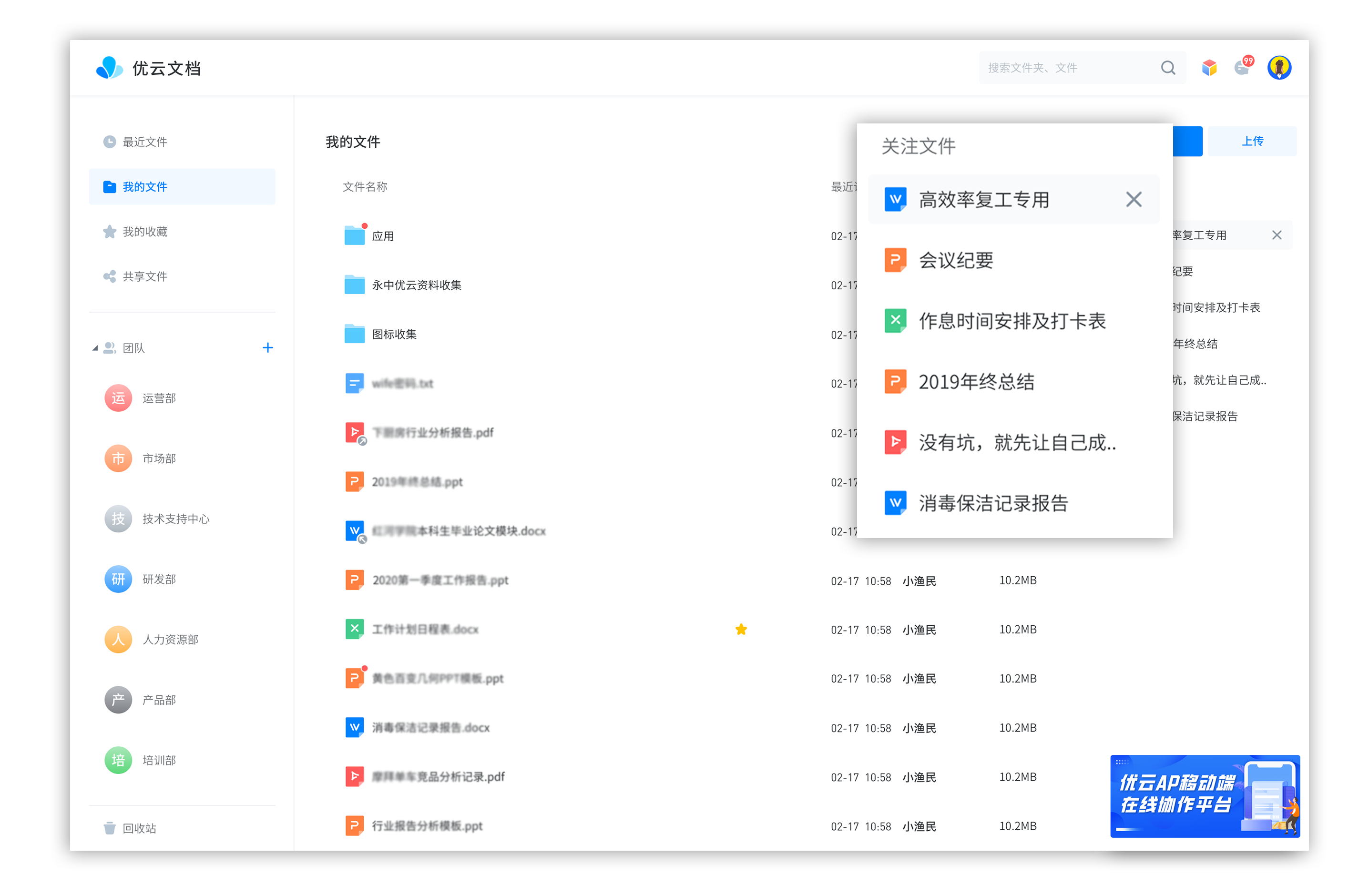Open the 培训部 team
Image resolution: width=1369 pixels, height=896 pixels.
click(x=140, y=760)
